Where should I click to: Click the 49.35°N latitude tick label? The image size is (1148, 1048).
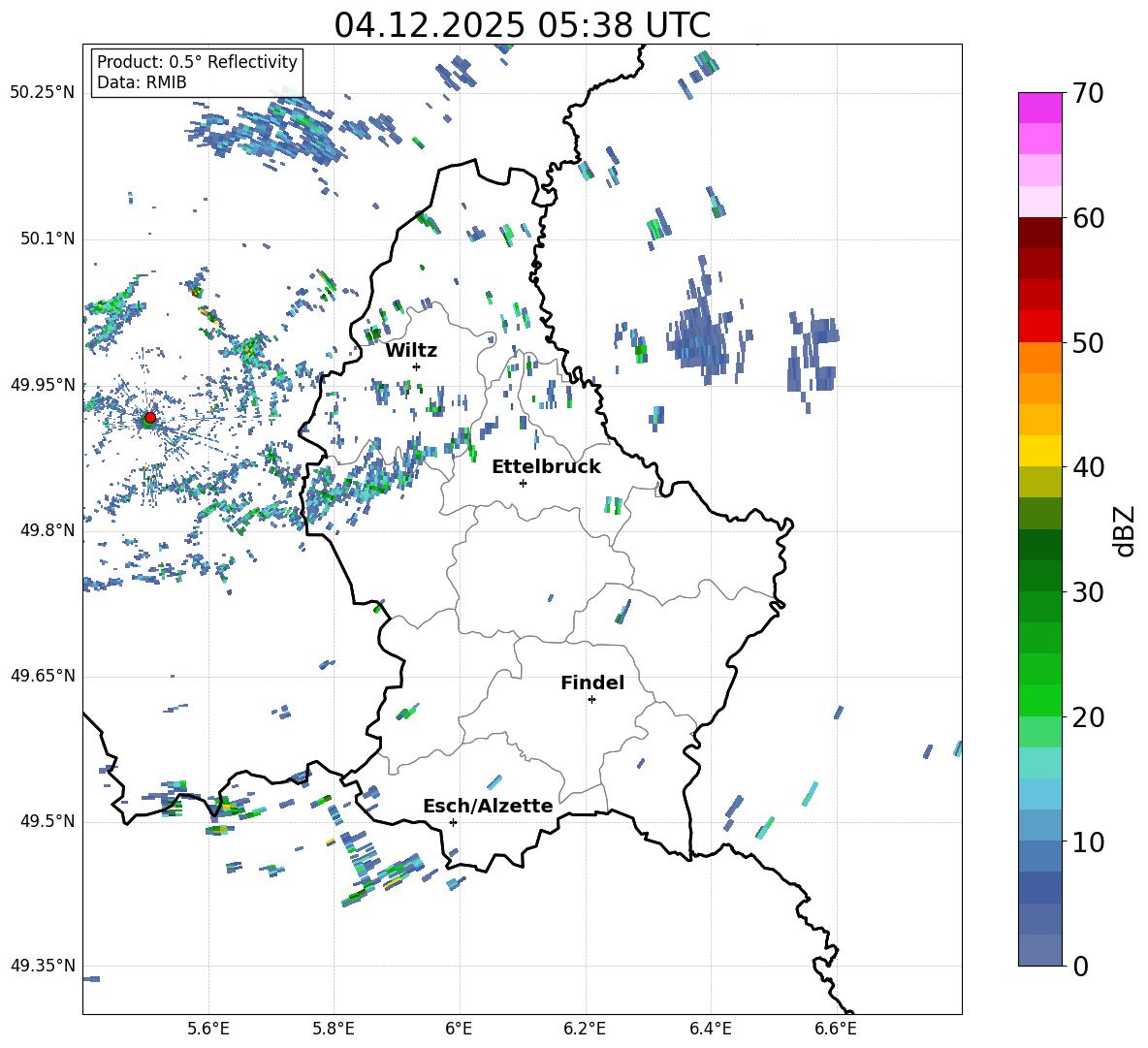(43, 966)
